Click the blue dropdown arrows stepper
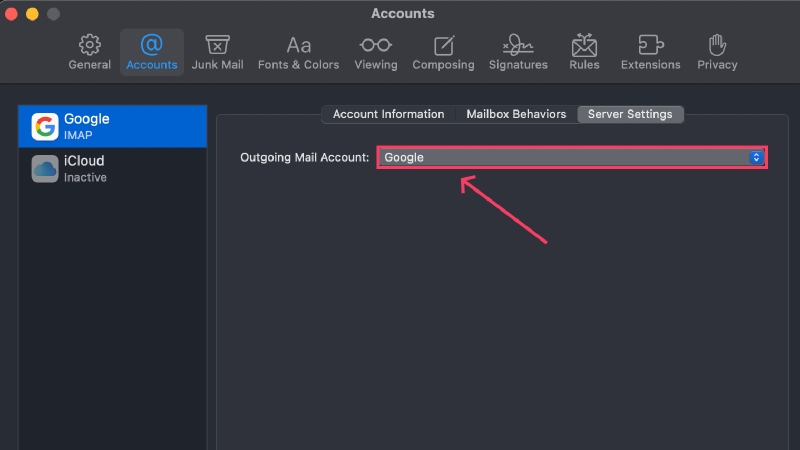800x450 pixels. [x=756, y=157]
